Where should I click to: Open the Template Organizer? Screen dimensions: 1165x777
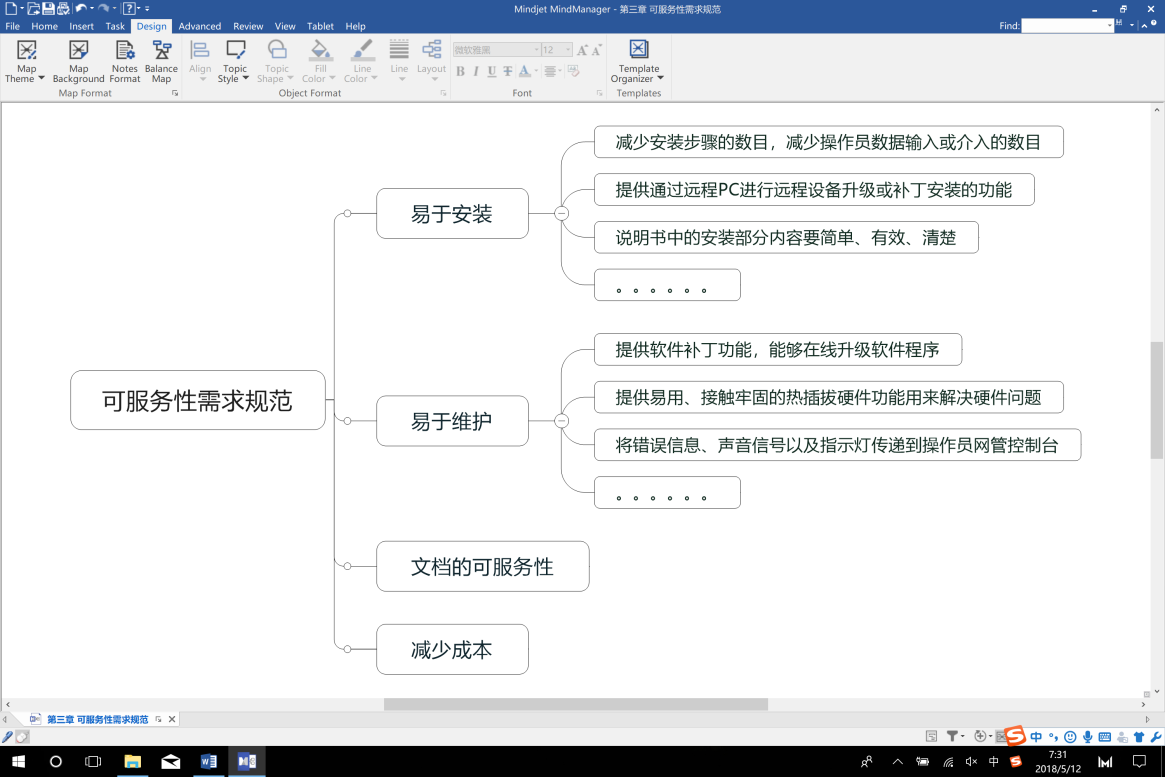pos(638,62)
